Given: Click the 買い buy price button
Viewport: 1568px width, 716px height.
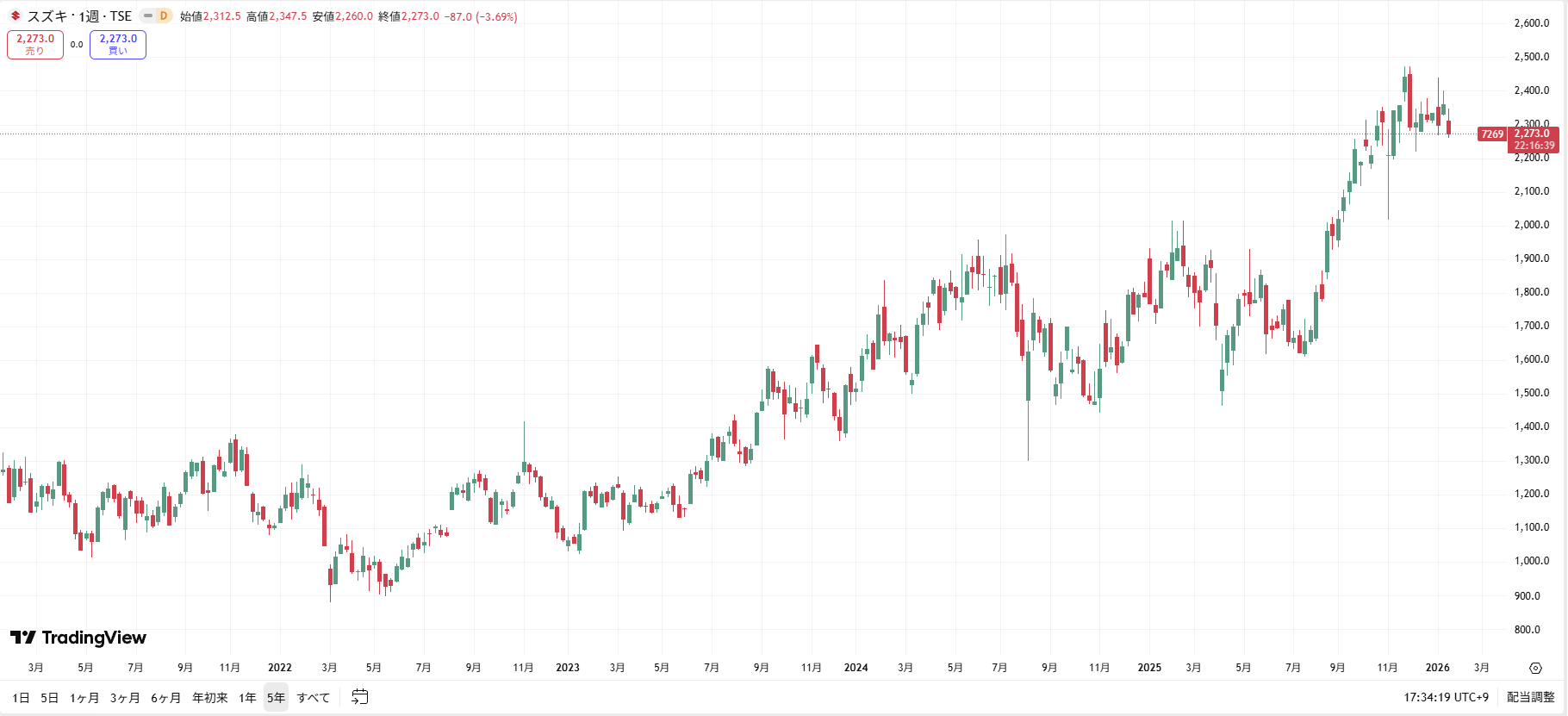Looking at the screenshot, I should point(118,45).
